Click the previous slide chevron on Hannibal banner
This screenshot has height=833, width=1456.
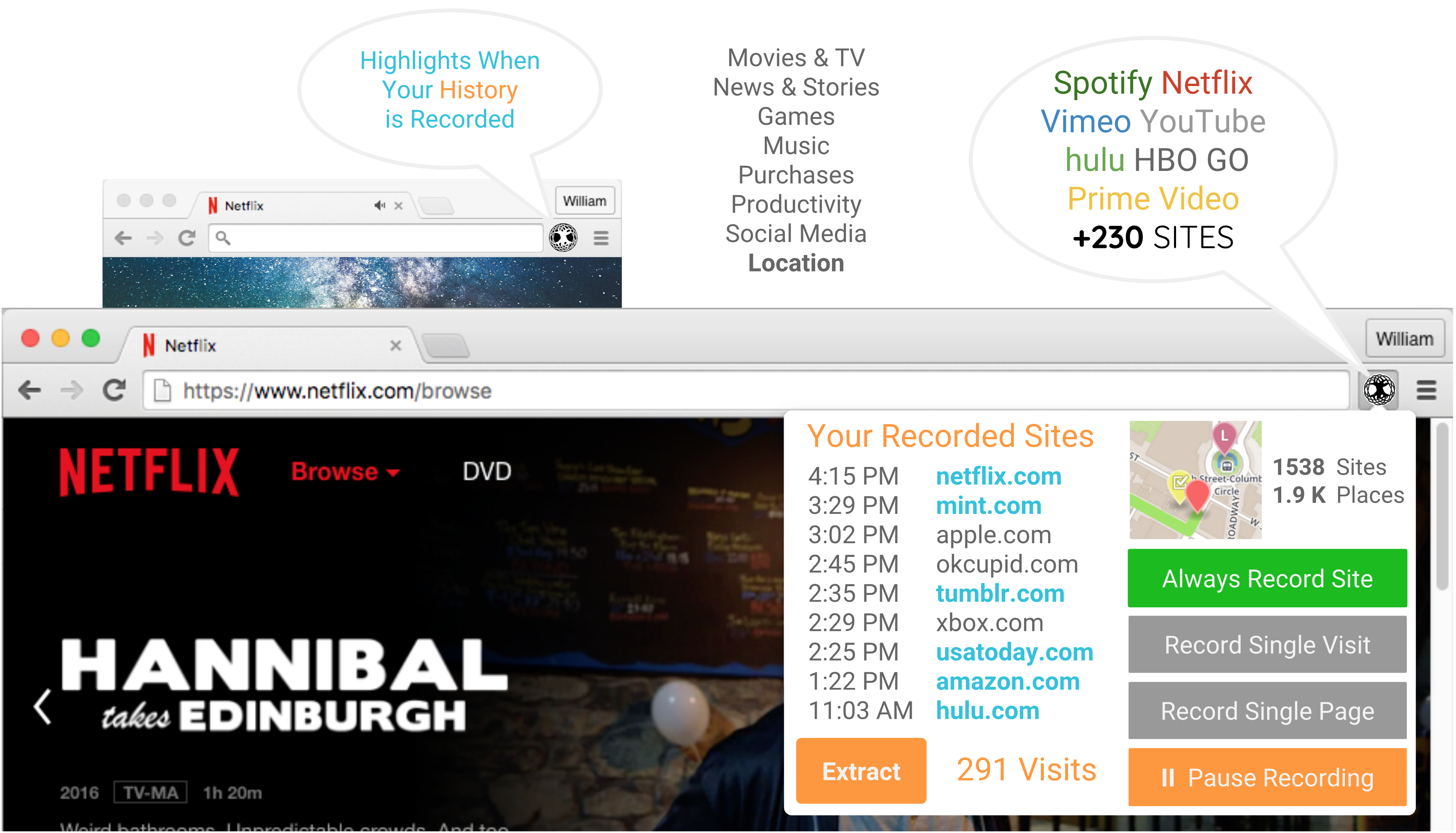(x=43, y=707)
